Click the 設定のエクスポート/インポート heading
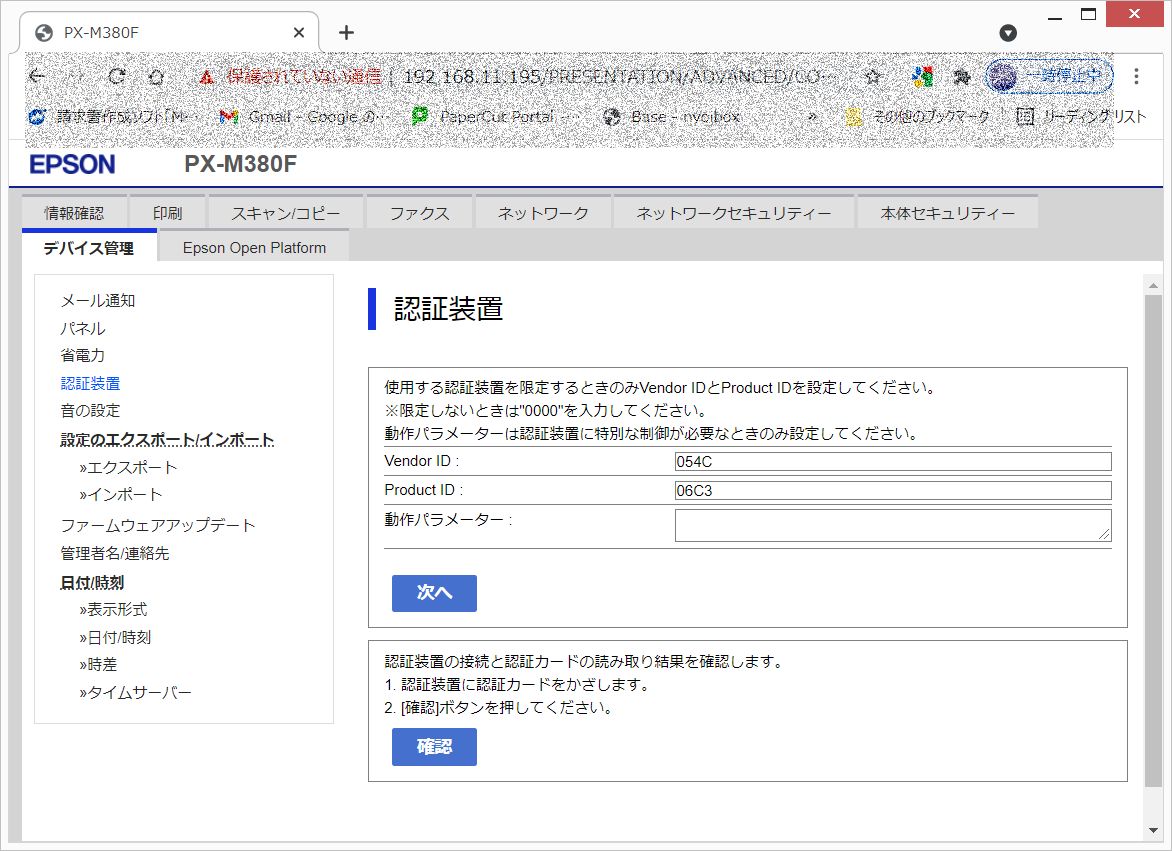 (167, 439)
